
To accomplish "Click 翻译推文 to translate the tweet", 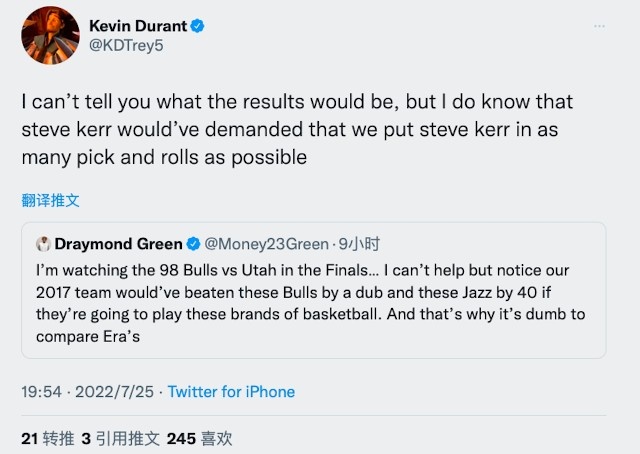I will [x=51, y=200].
